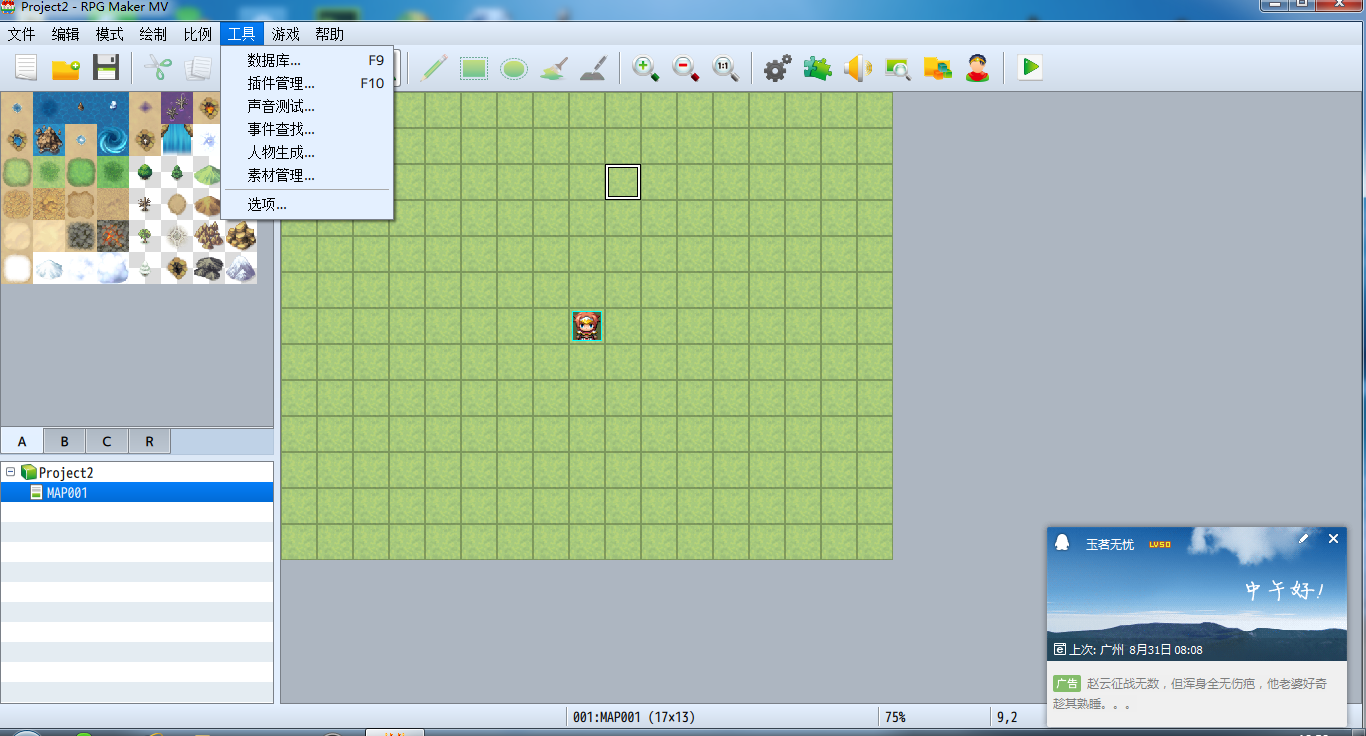Select the Ellipse drawing tool

[x=514, y=68]
